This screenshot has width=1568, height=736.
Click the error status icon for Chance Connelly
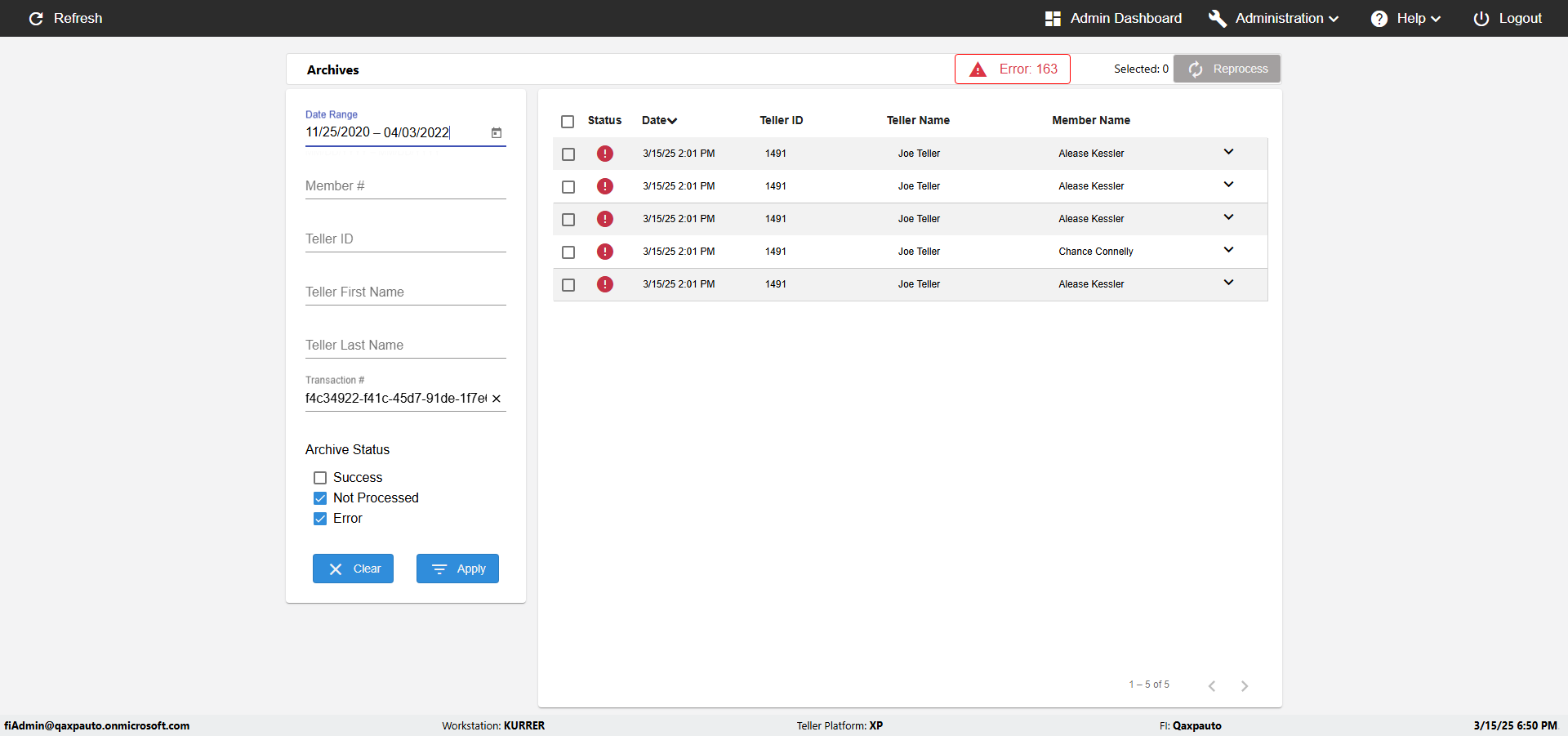coord(605,252)
